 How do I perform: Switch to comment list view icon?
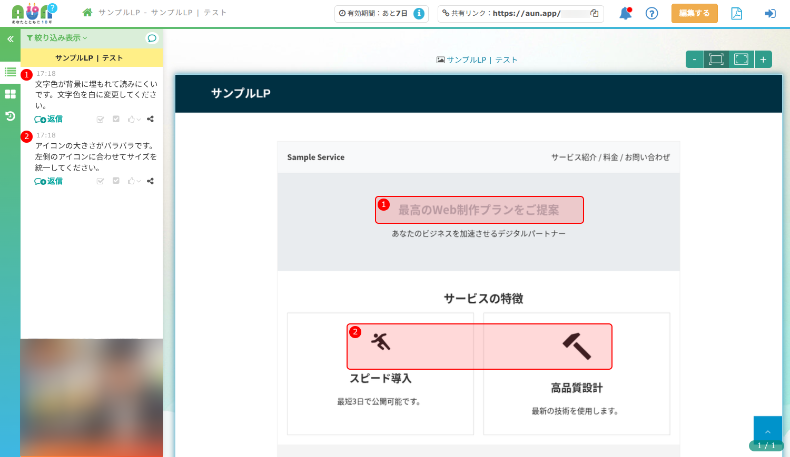(x=10, y=72)
